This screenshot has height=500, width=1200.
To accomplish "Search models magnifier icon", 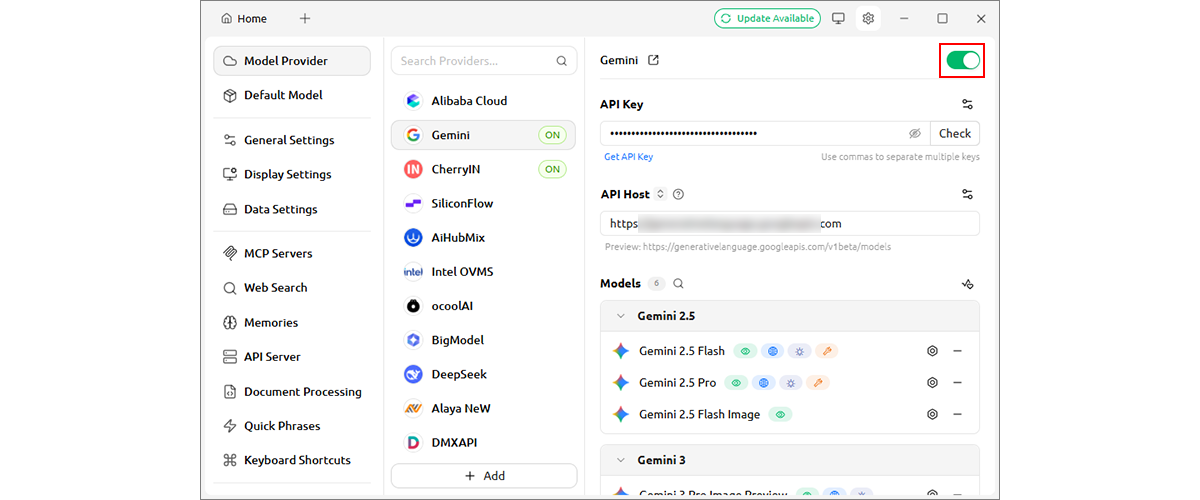I will point(678,284).
